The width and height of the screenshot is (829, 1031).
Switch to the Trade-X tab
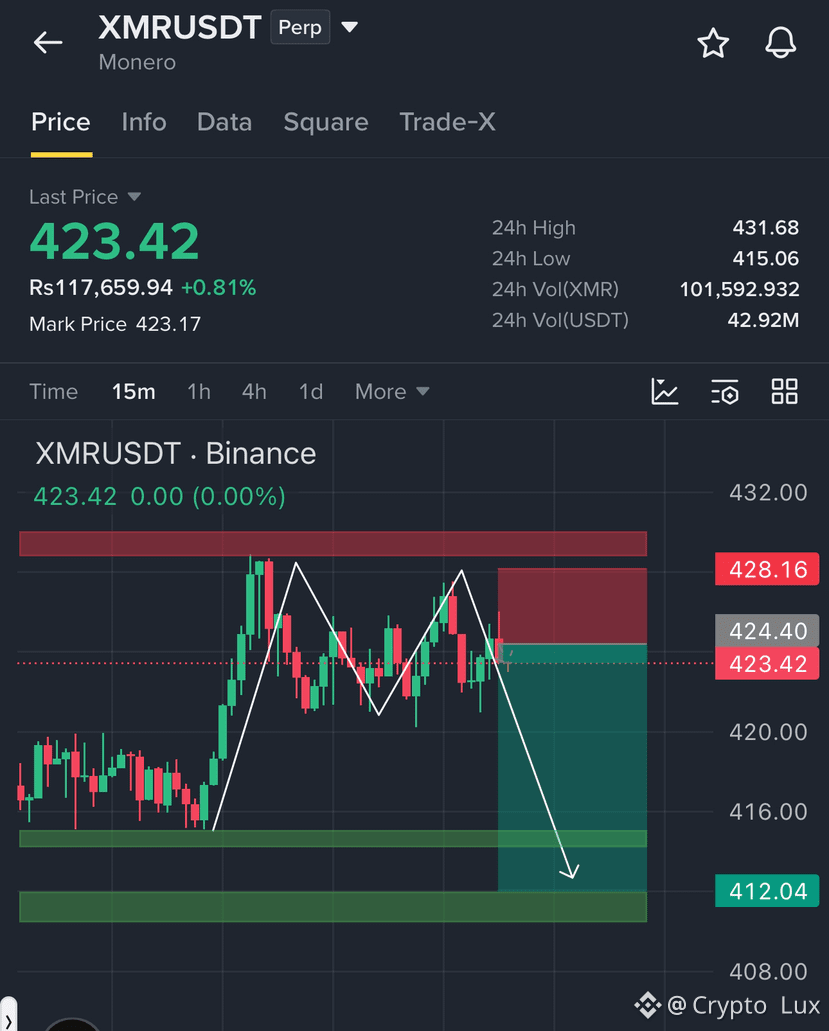point(447,122)
